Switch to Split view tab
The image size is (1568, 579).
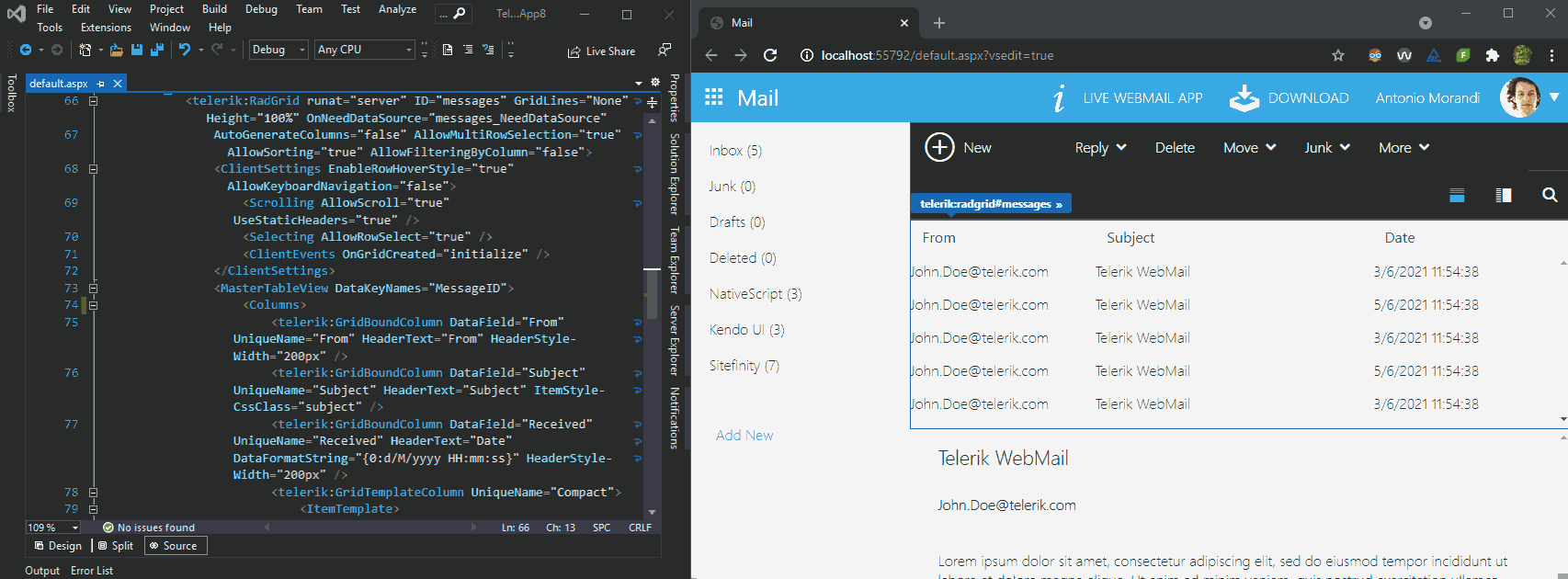[116, 546]
